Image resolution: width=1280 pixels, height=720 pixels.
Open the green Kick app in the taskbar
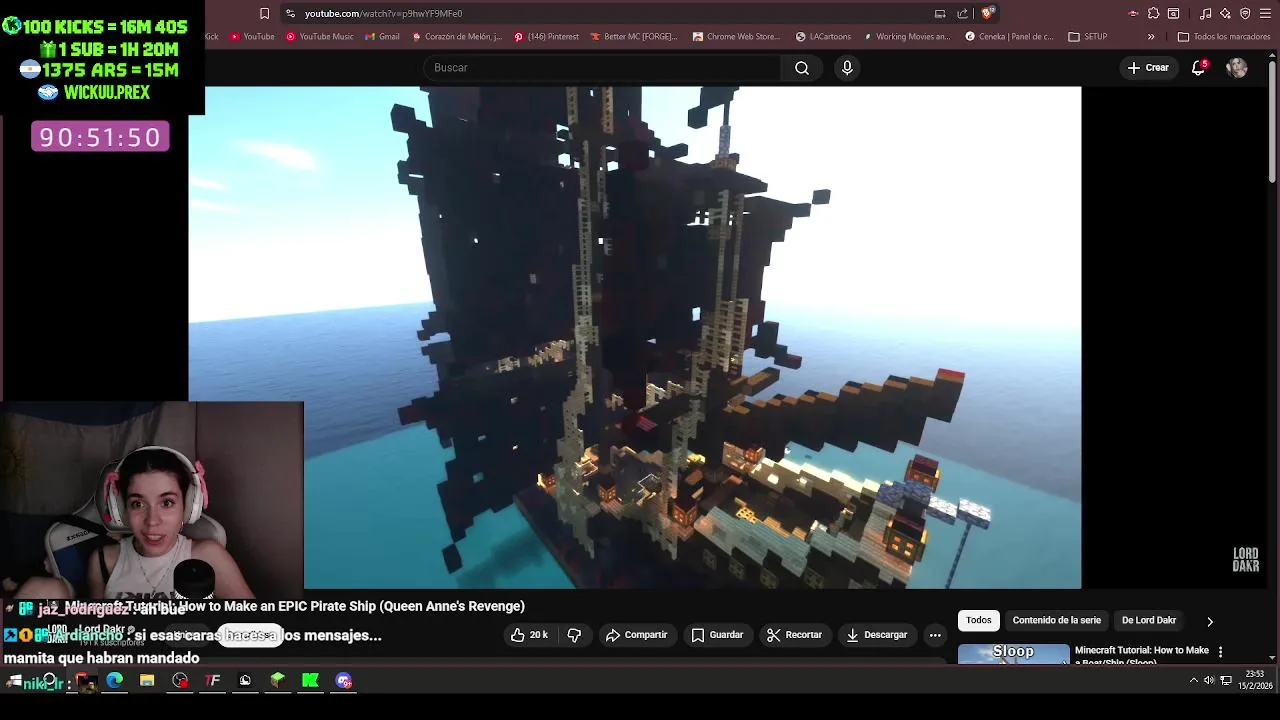click(310, 681)
